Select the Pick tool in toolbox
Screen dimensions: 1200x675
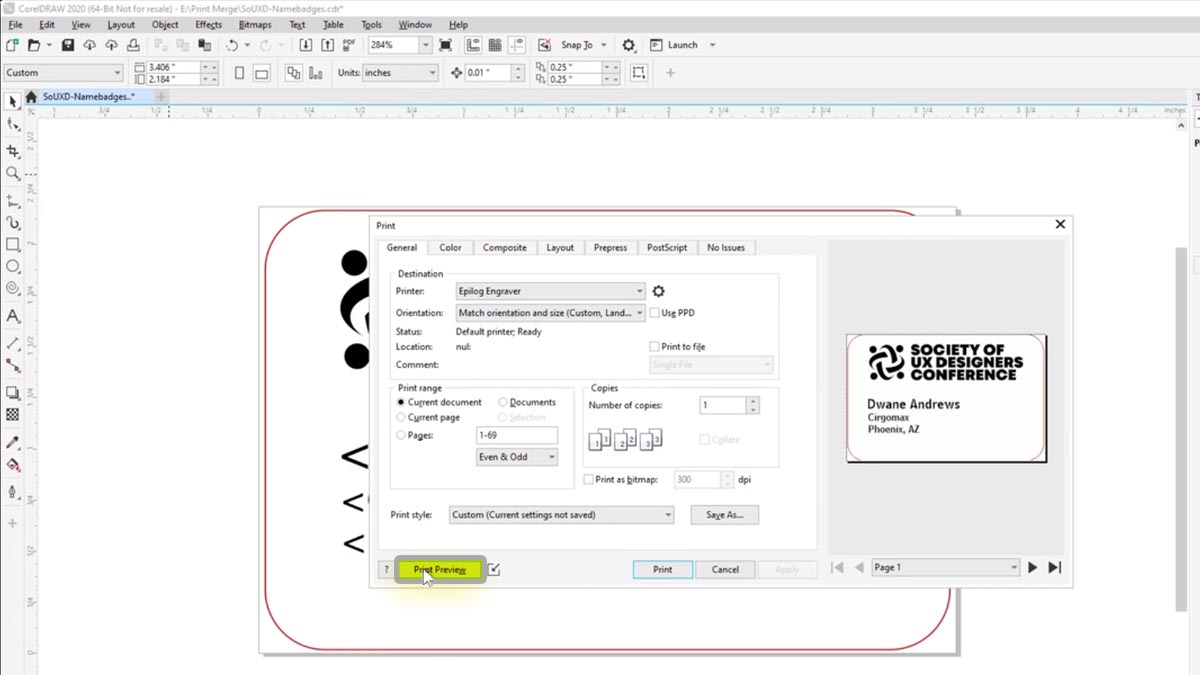13,102
